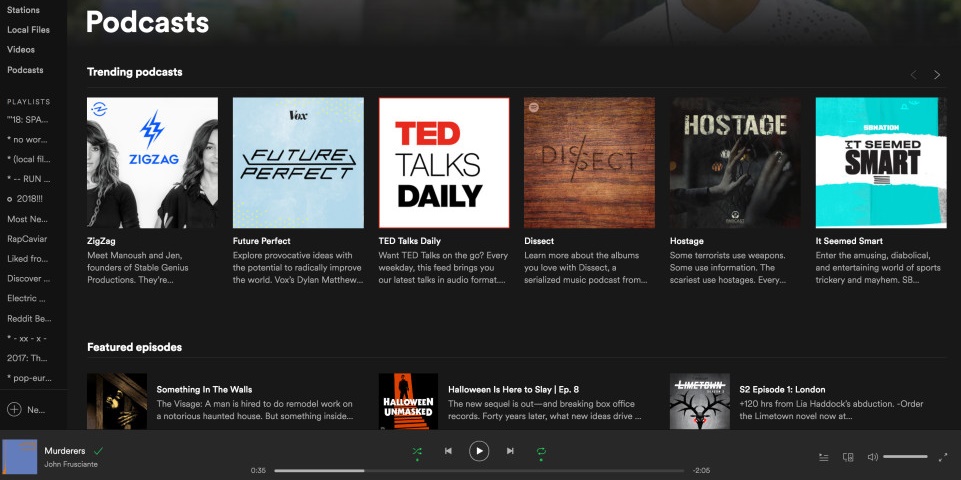Click Halloween Is Here to Slay title
Image resolution: width=961 pixels, height=480 pixels.
pos(514,389)
